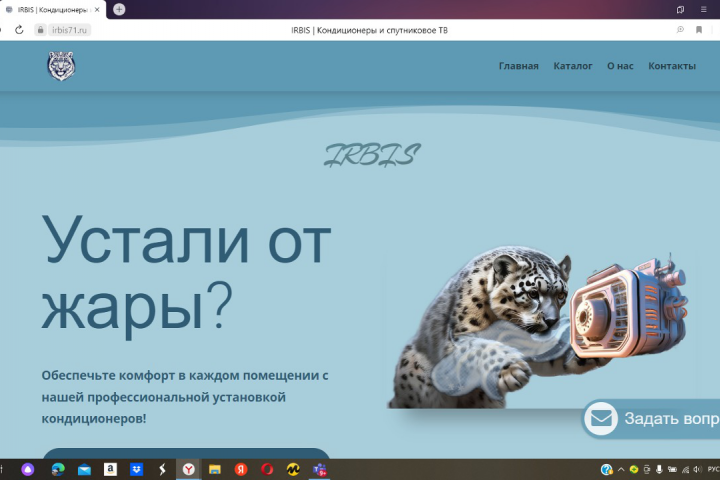720x480 pixels.
Task: Open a new browser tab
Action: [x=119, y=9]
